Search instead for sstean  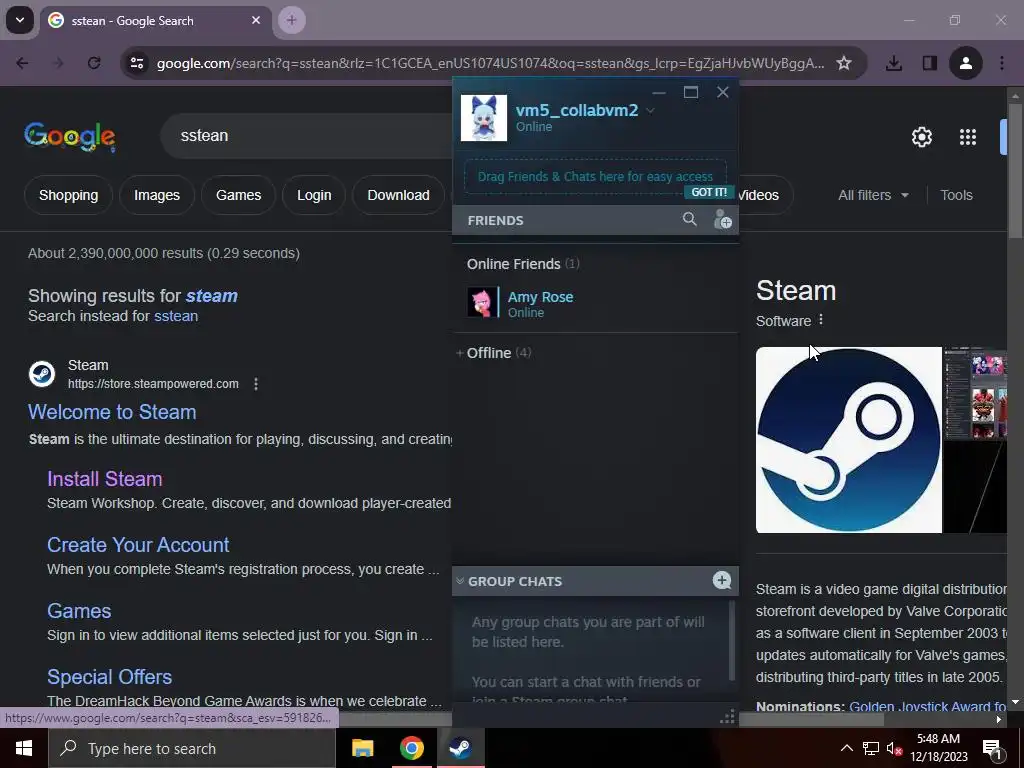point(176,316)
